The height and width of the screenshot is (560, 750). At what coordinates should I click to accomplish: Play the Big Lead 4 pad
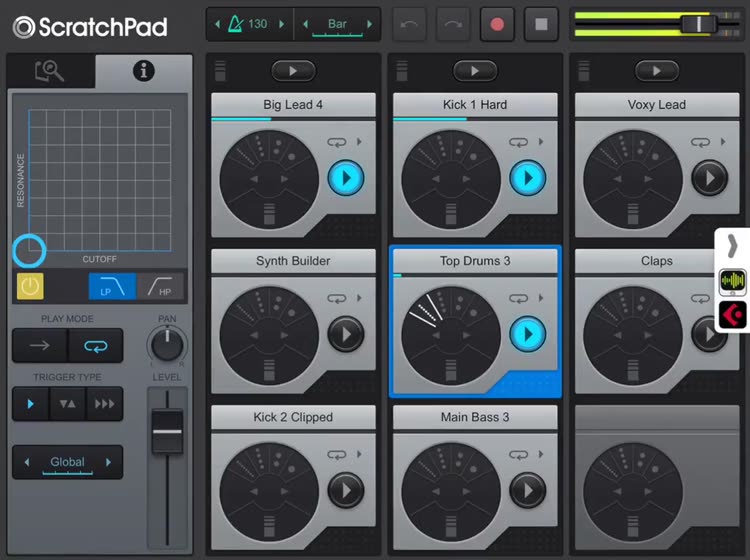[x=346, y=178]
